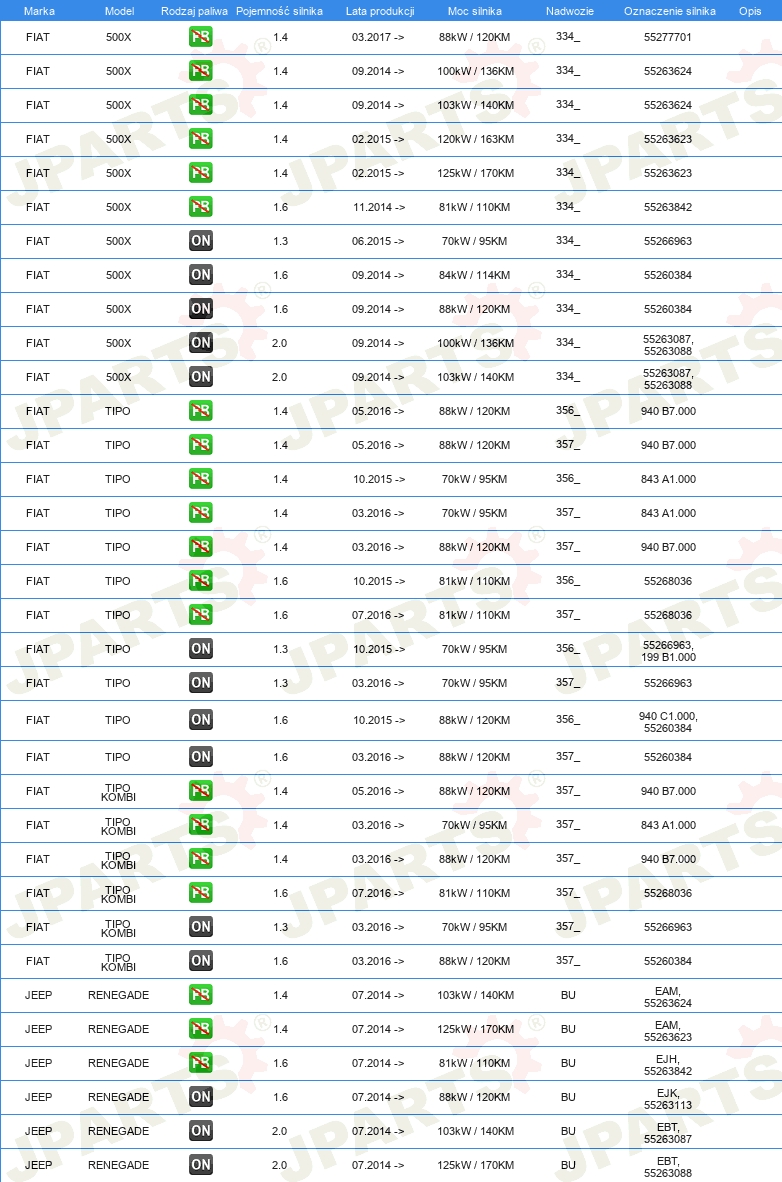Click the petrol icon for Jeep Renegade 1.4 125kW / 170KM
The height and width of the screenshot is (1182, 782).
click(201, 1028)
